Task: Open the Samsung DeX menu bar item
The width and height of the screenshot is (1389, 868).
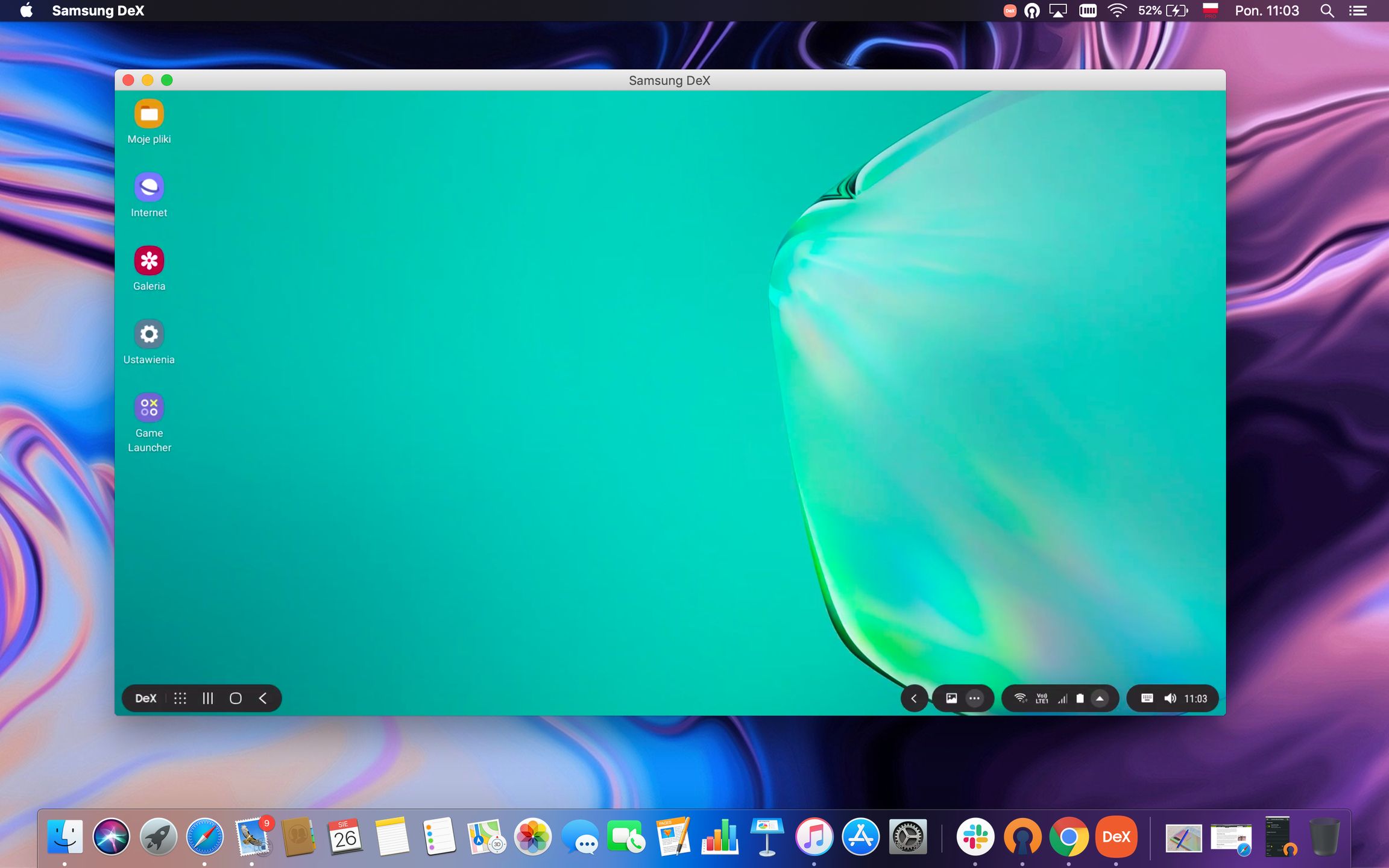Action: coord(98,10)
